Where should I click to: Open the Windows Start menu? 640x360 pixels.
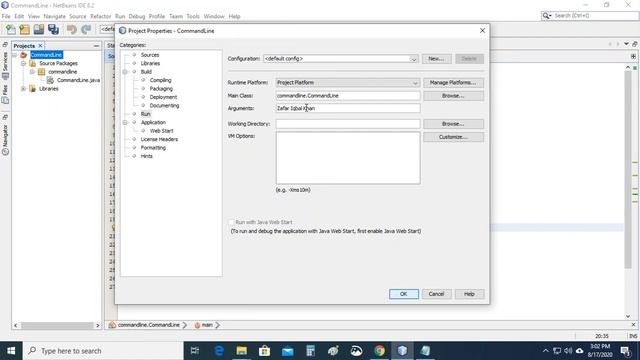tap(11, 351)
